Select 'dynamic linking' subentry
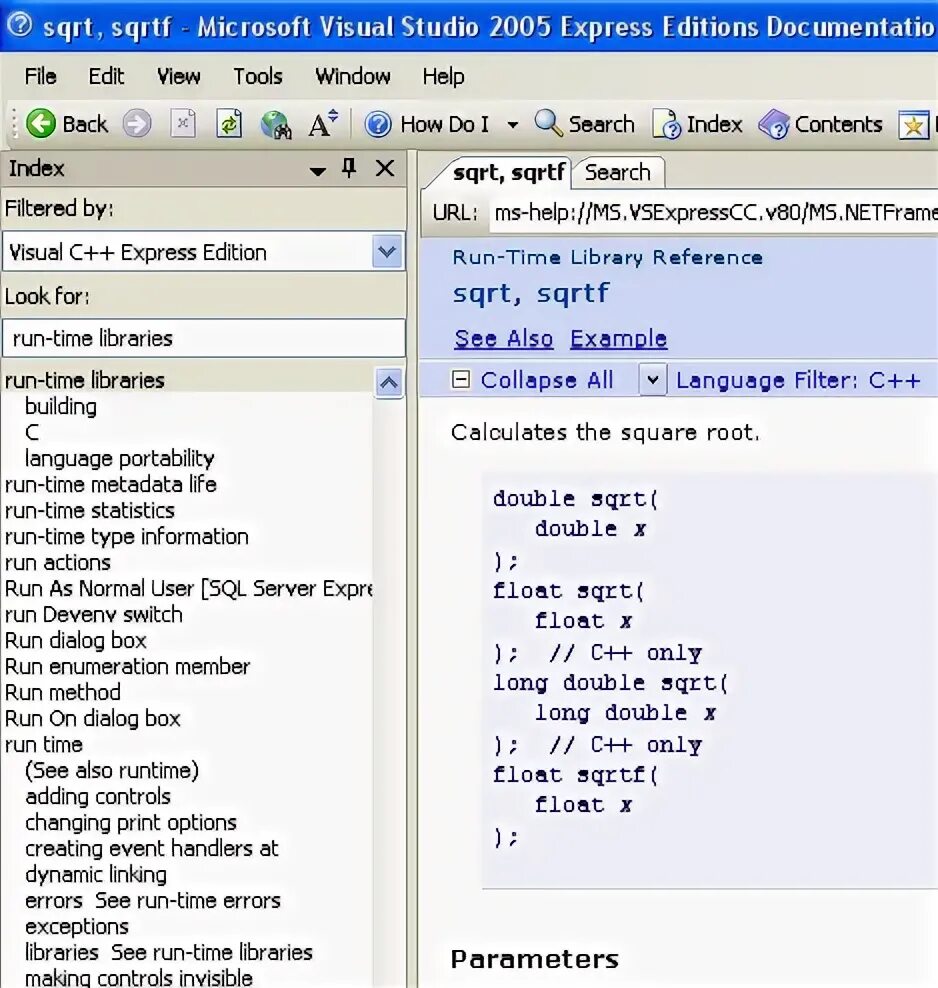This screenshot has height=988, width=938. coord(96,875)
